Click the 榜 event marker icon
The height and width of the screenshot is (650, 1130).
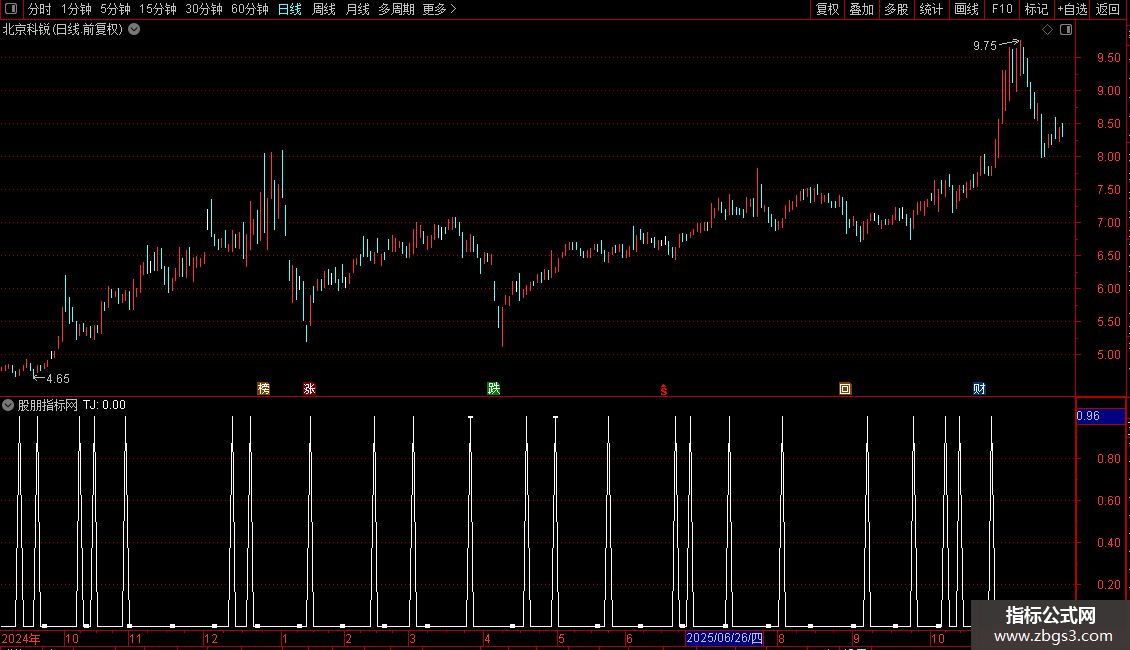(264, 388)
